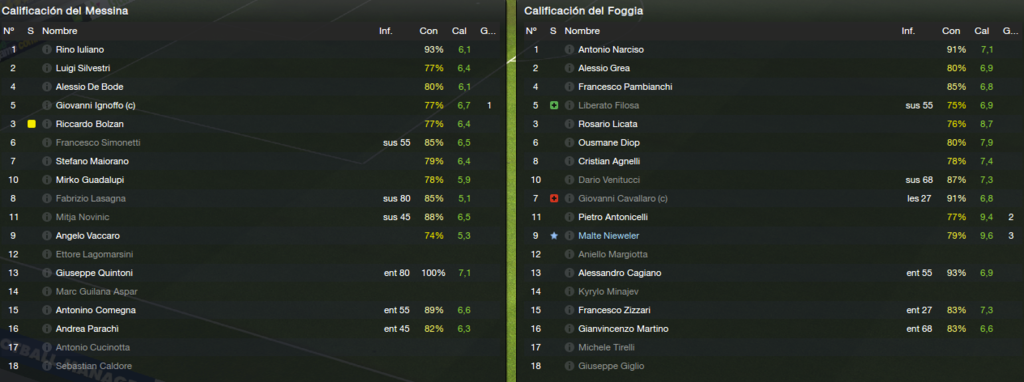Click Messina Nº column header
The width and height of the screenshot is (1024, 382).
pyautogui.click(x=8, y=31)
